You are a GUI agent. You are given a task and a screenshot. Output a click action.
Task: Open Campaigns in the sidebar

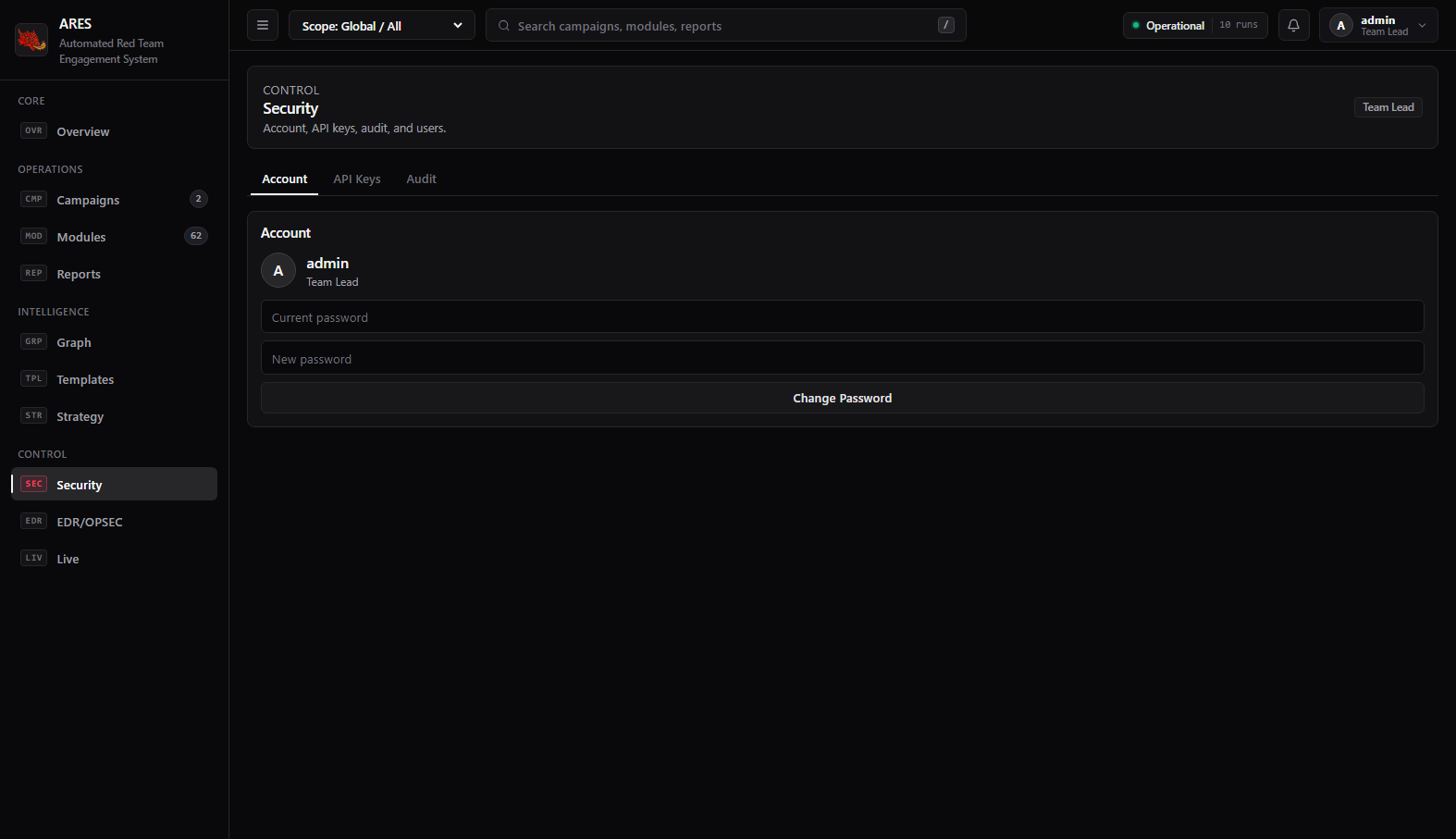pyautogui.click(x=114, y=200)
